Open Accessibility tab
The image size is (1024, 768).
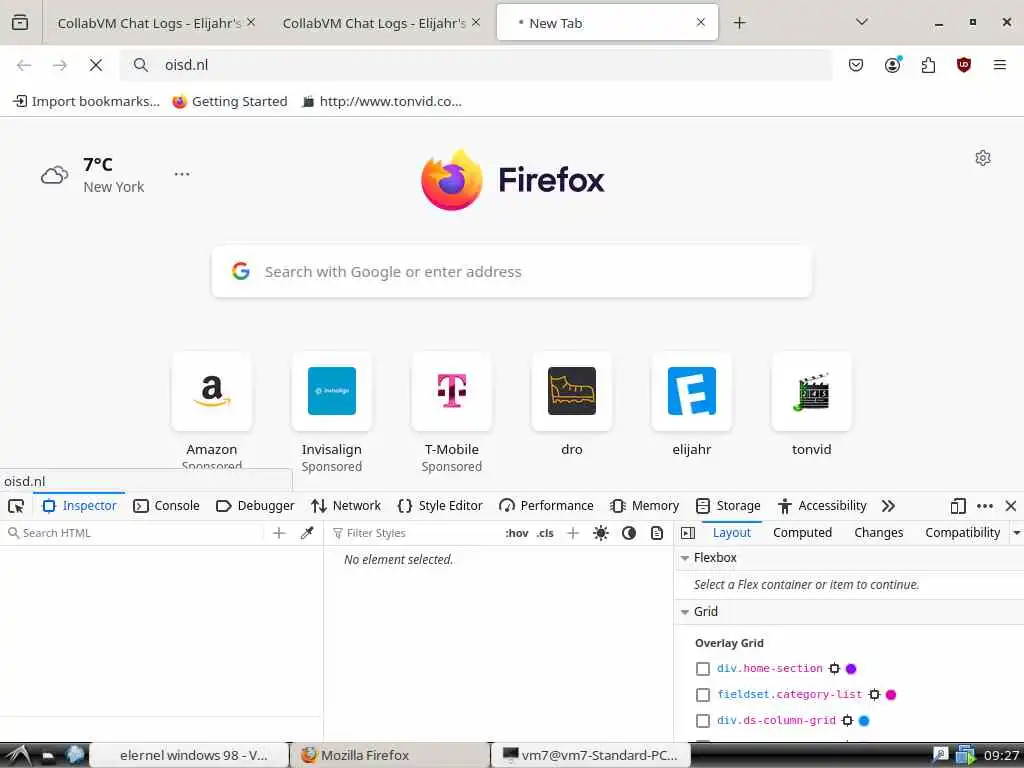pyautogui.click(x=822, y=506)
